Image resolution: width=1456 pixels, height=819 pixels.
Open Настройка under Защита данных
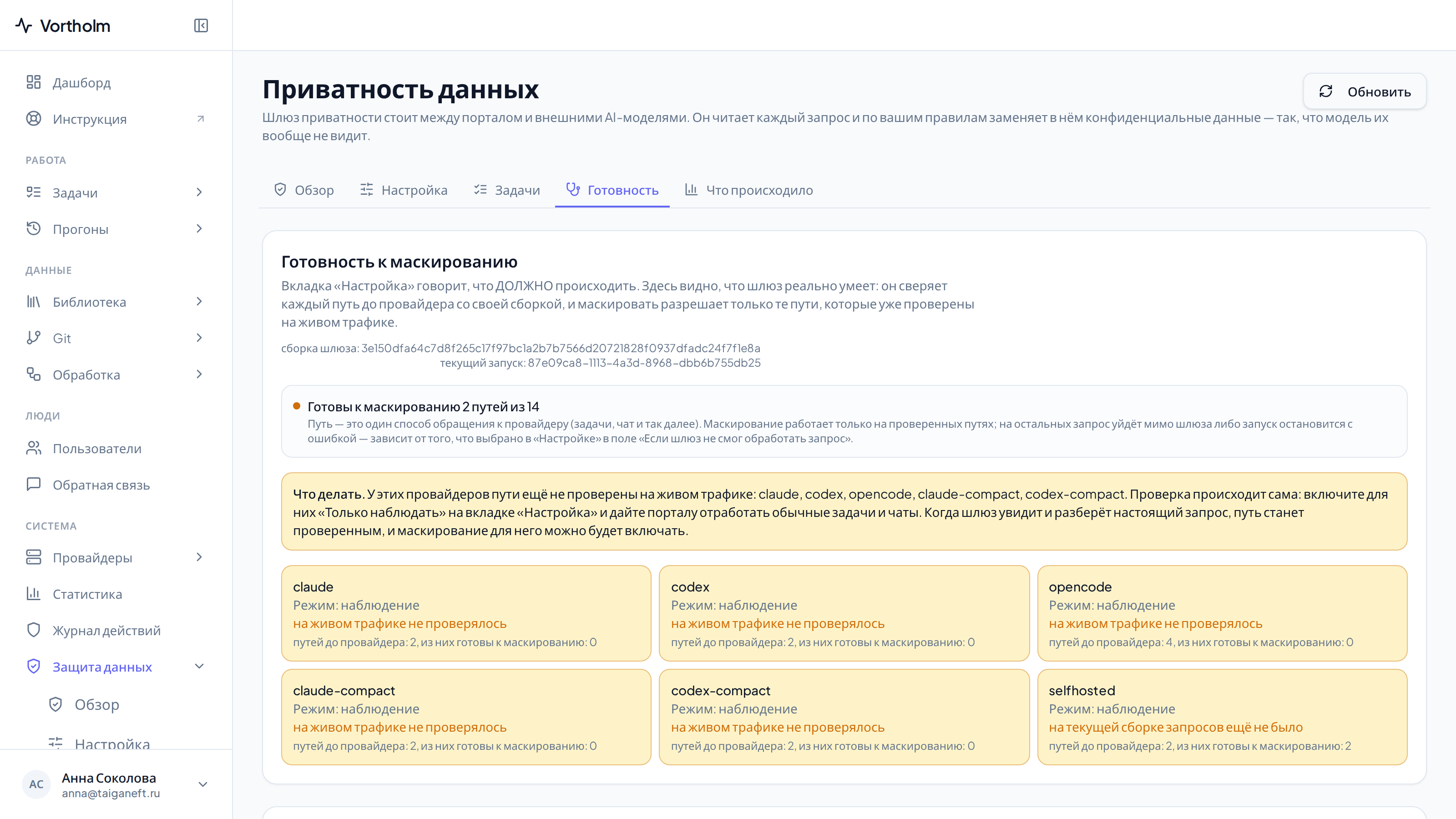coord(126,743)
